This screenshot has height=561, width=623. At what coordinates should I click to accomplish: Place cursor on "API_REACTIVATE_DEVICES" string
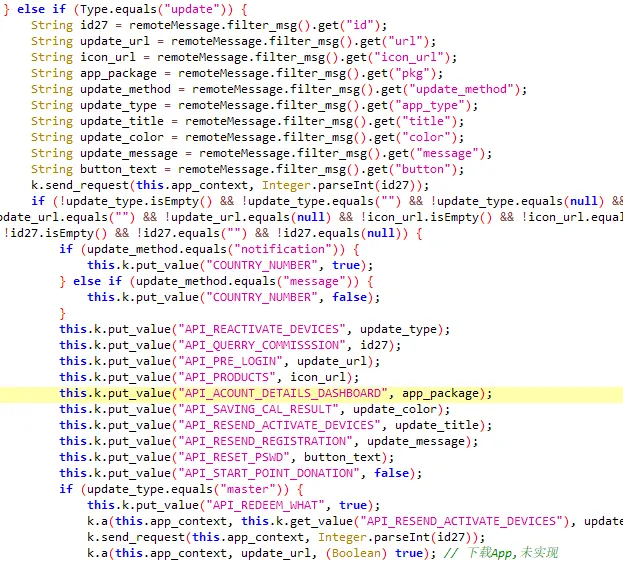262,329
